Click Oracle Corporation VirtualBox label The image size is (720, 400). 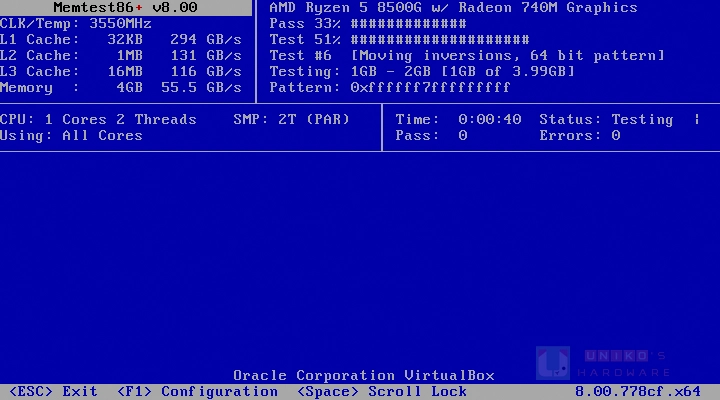tap(364, 376)
